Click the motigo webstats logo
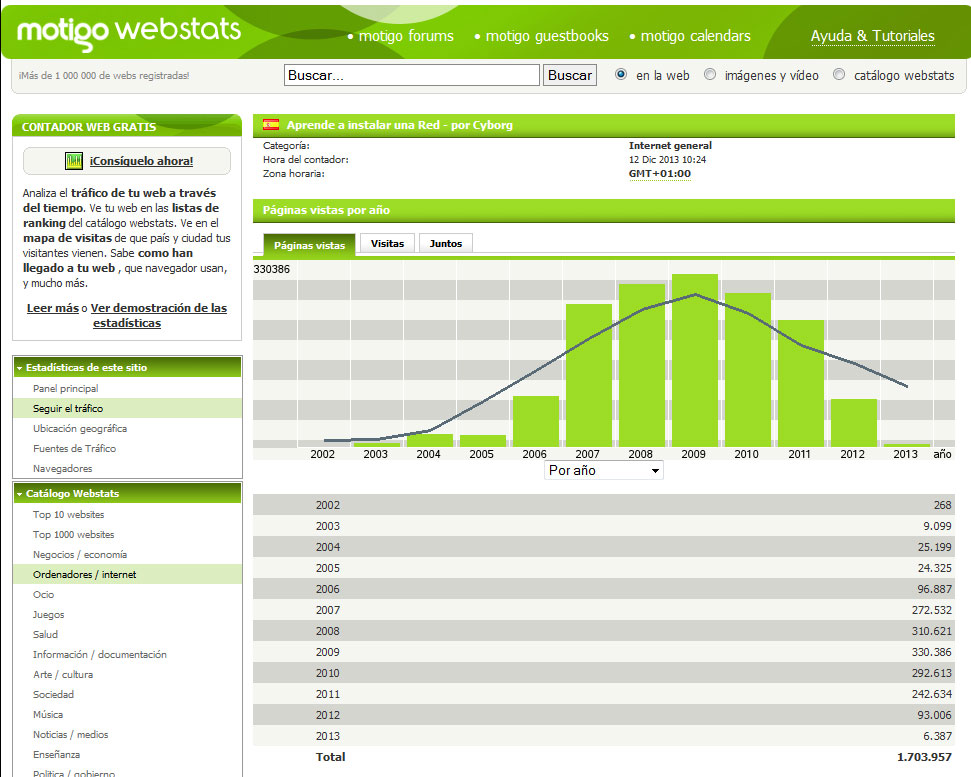971x777 pixels. pyautogui.click(x=128, y=32)
